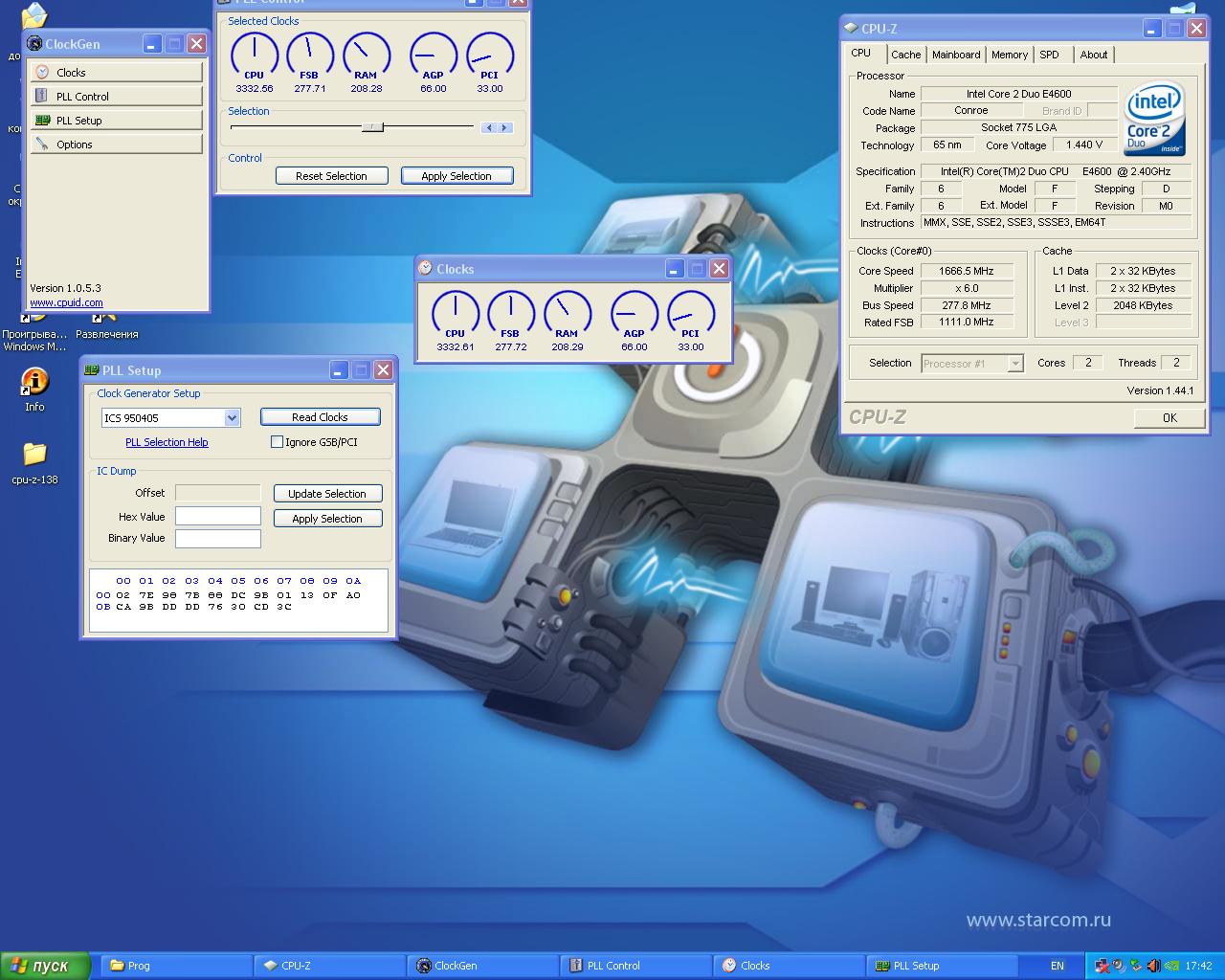Expand the Processor #1 selection dropdown
Image resolution: width=1225 pixels, height=980 pixels.
1015,364
